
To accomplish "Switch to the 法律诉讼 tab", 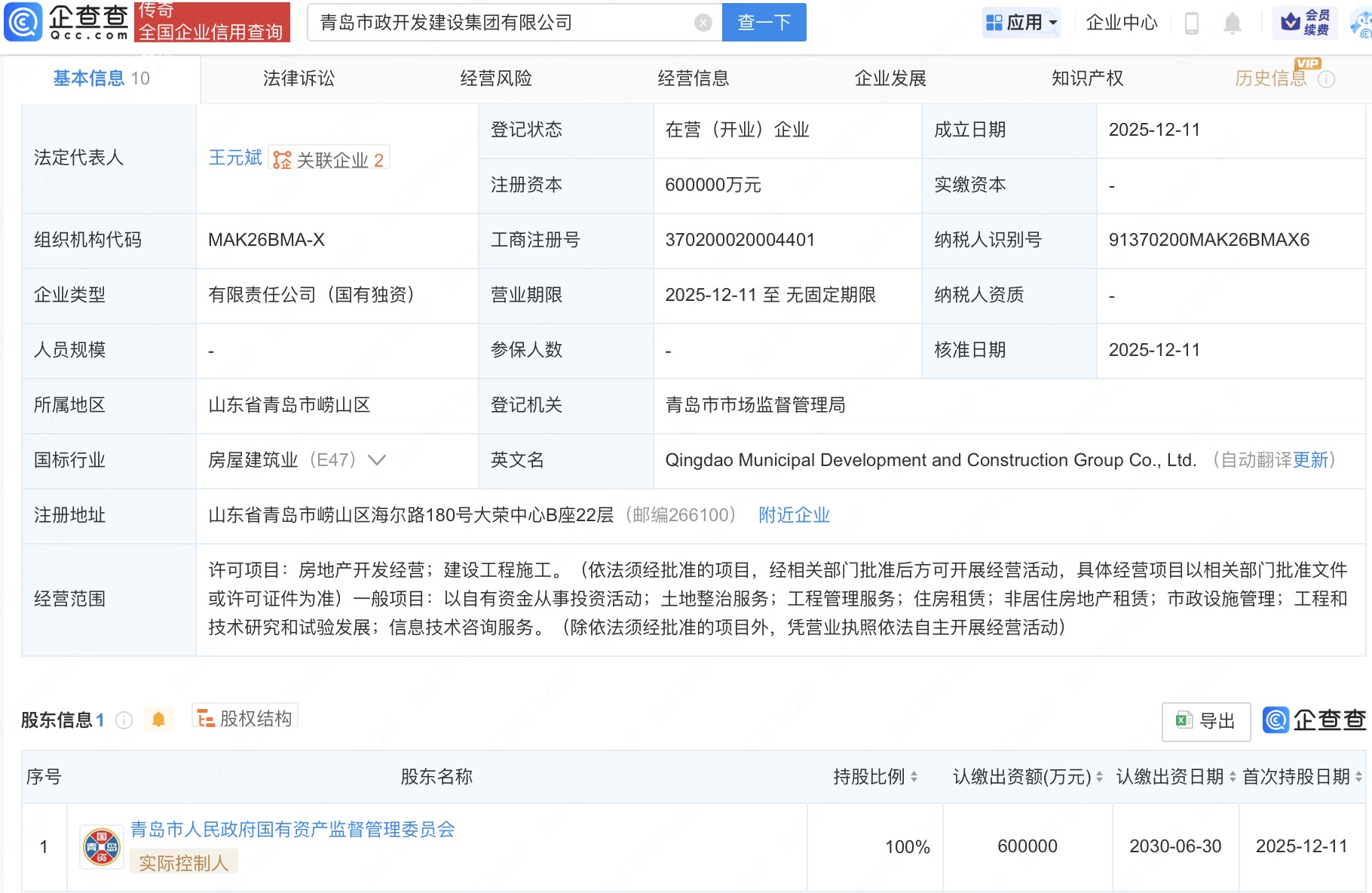I will (x=299, y=78).
